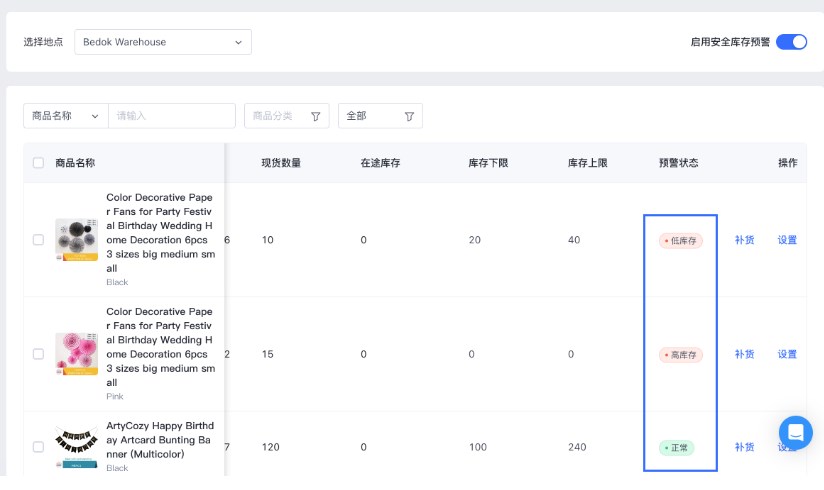Image resolution: width=824 pixels, height=490 pixels.
Task: Click the 低库存 status tag
Action: (x=681, y=241)
